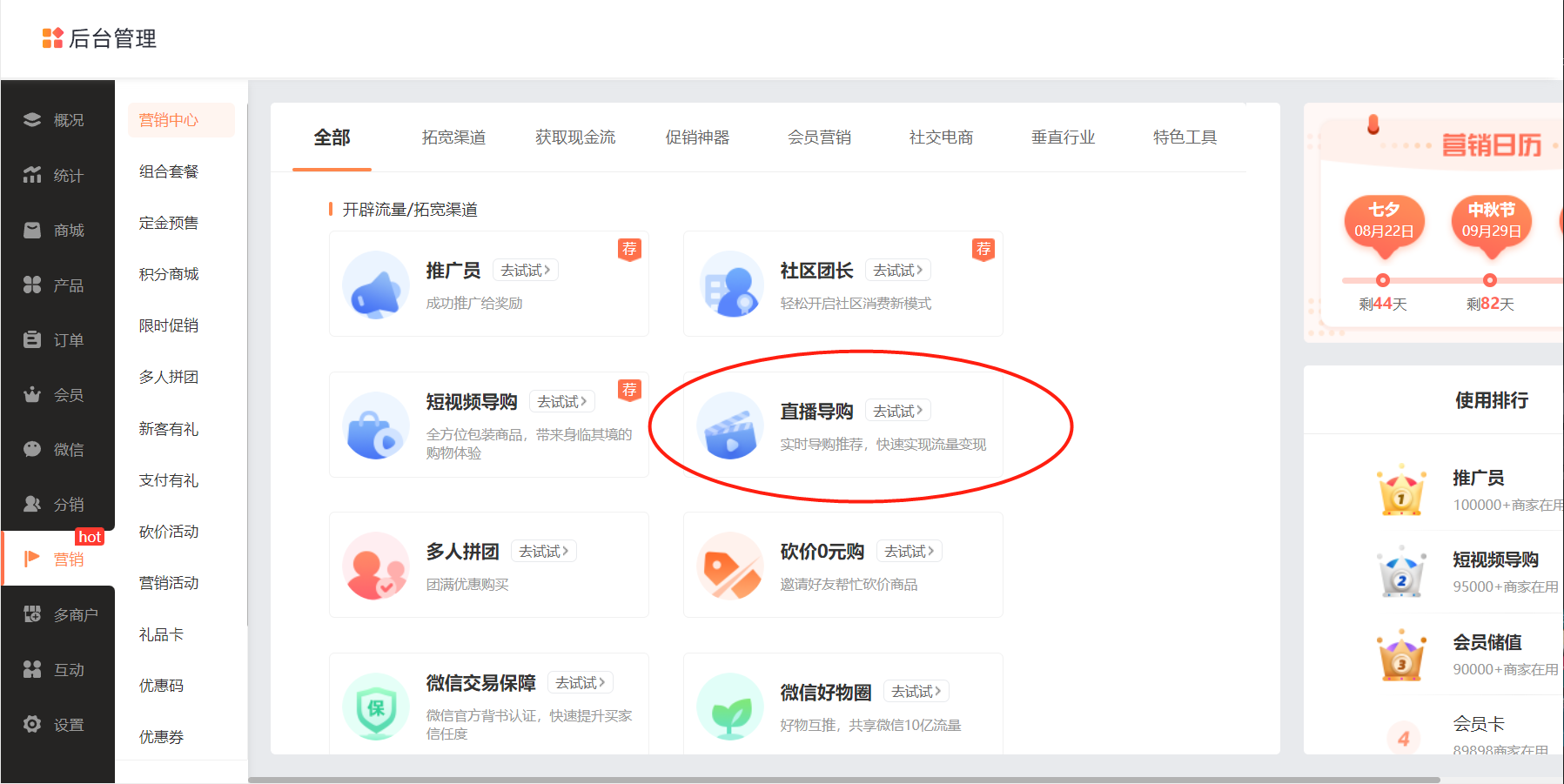
Task: Open the 概况 overview sidebar icon
Action: coord(32,120)
